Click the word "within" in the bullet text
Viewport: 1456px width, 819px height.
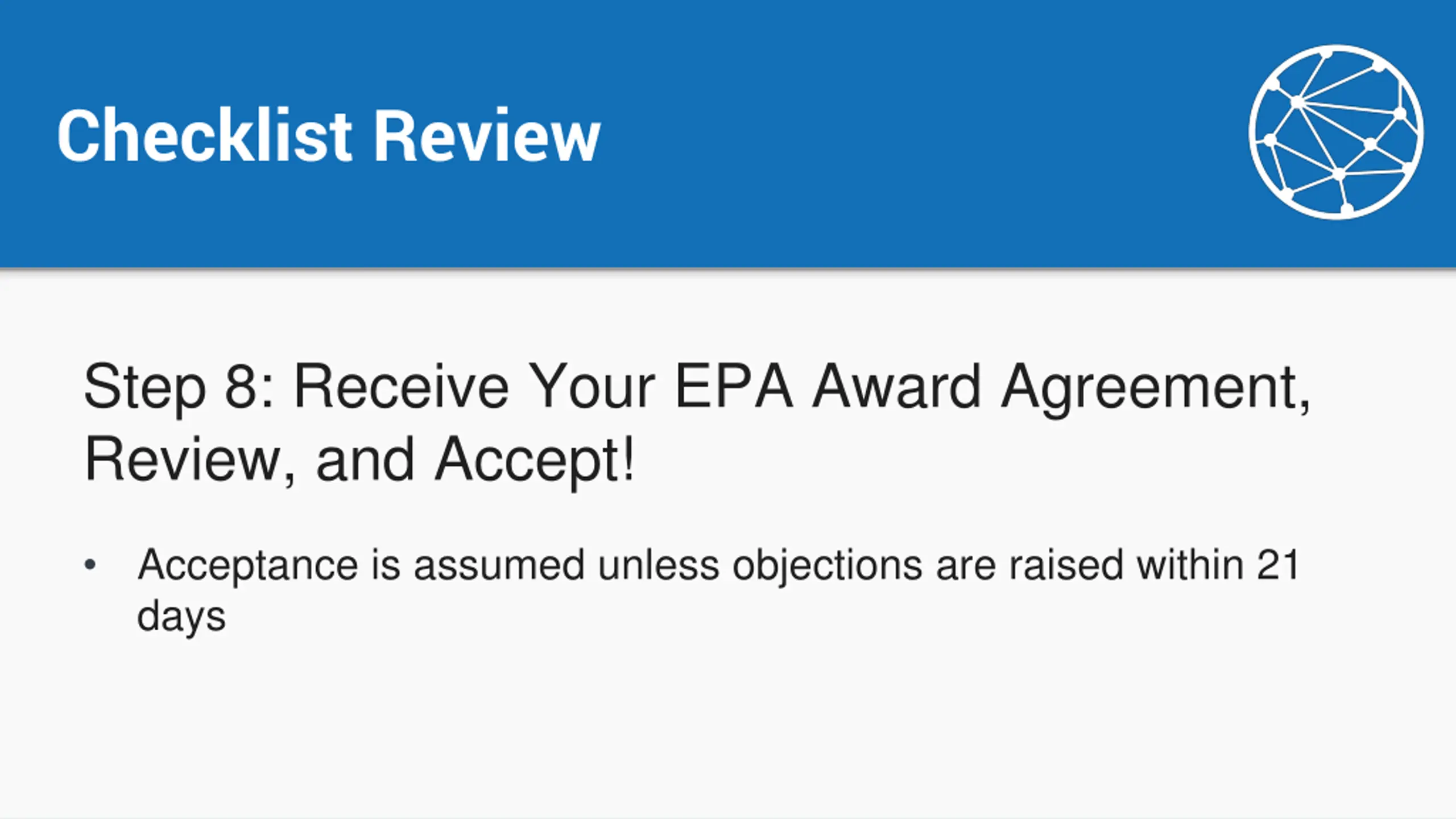[x=1190, y=565]
